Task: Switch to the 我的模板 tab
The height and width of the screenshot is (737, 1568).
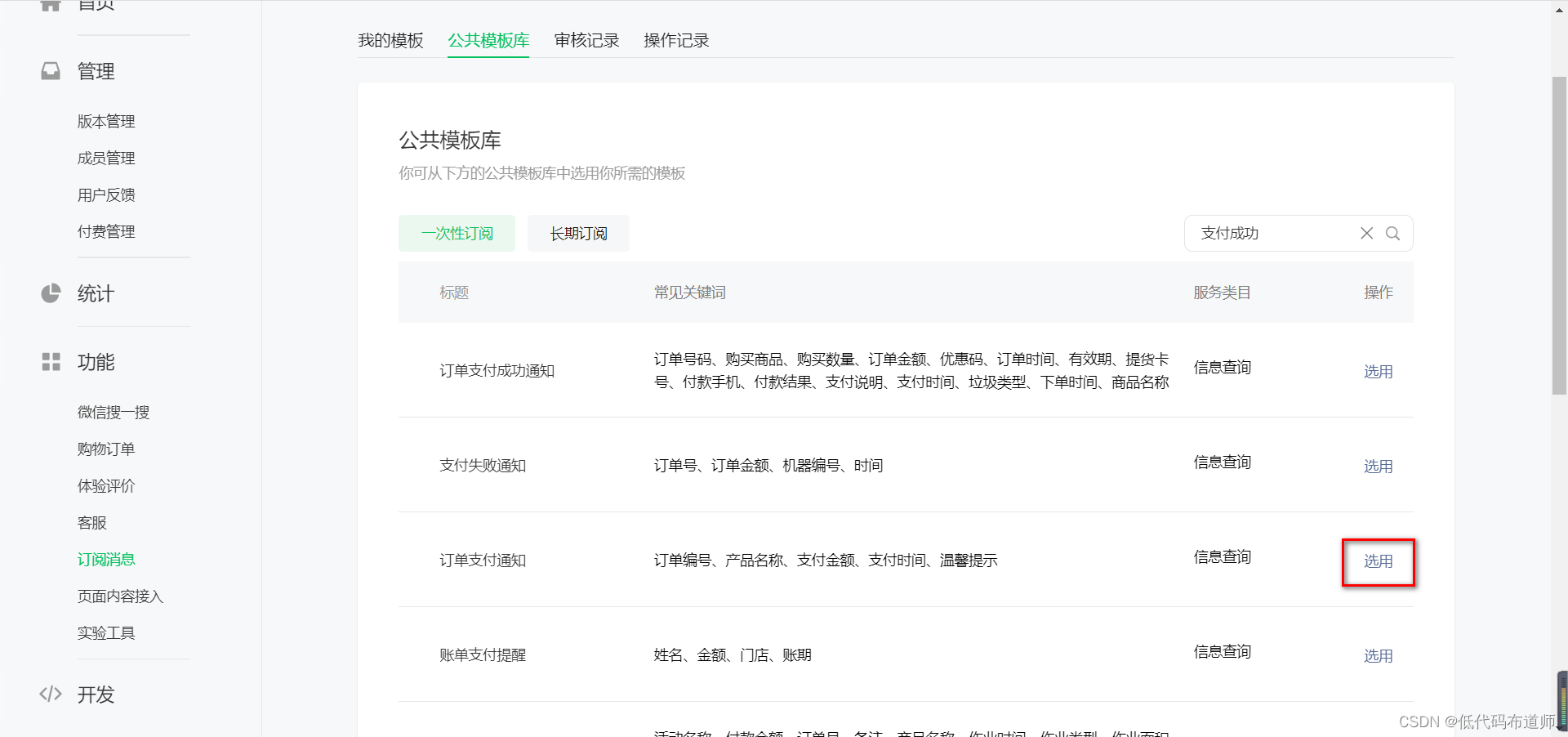Action: coord(390,40)
